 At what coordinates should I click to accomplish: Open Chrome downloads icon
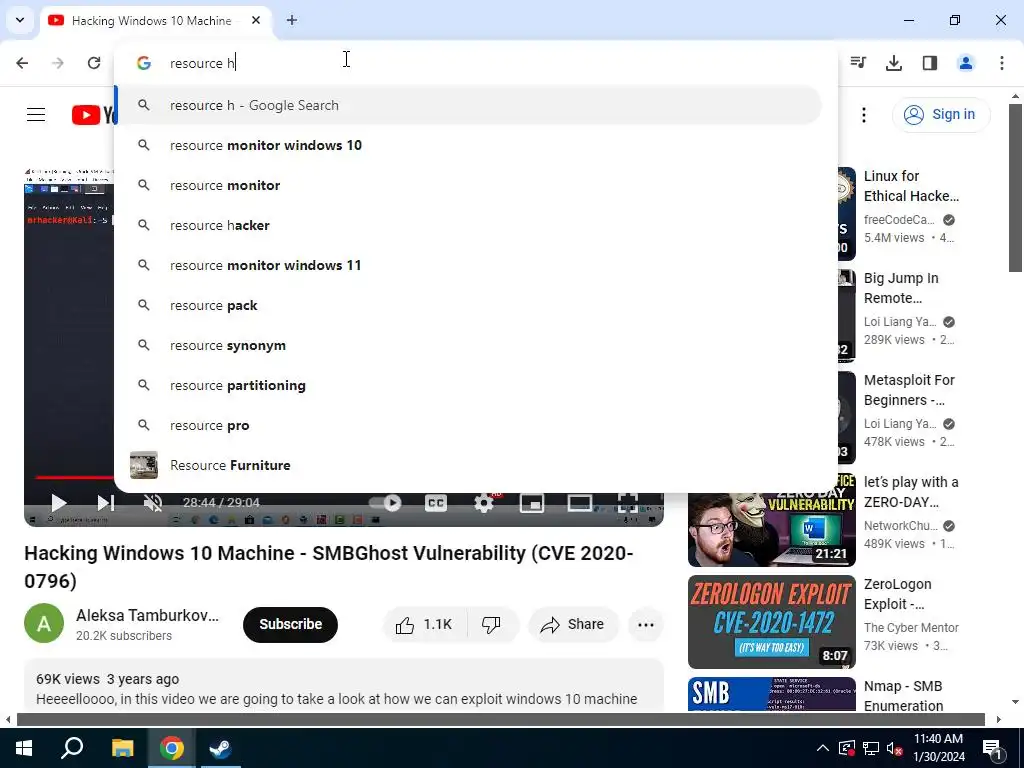tap(894, 63)
